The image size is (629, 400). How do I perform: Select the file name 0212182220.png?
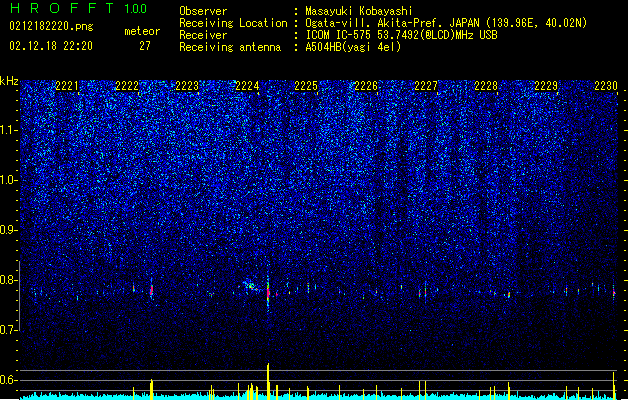click(51, 26)
